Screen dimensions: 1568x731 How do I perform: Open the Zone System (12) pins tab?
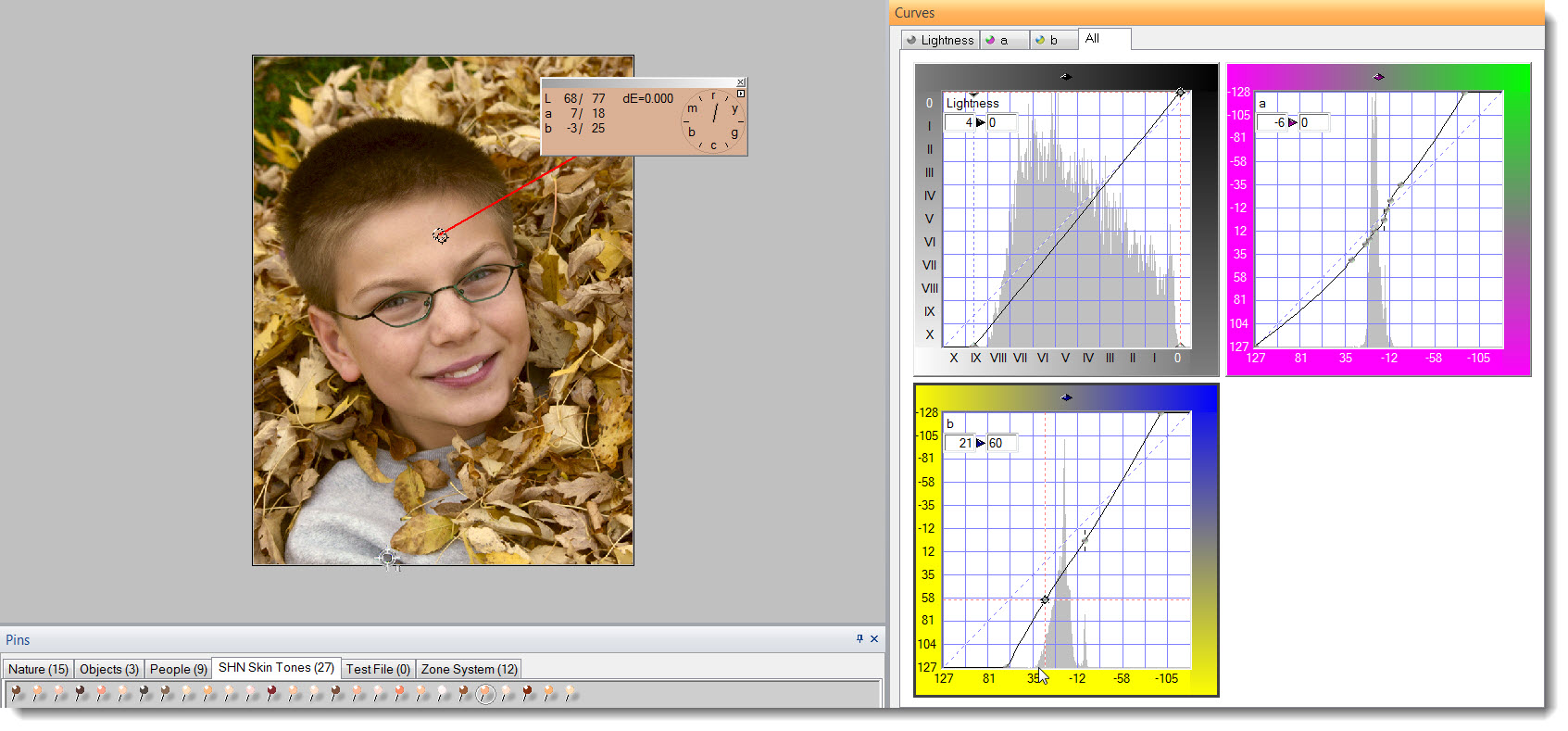tap(469, 669)
